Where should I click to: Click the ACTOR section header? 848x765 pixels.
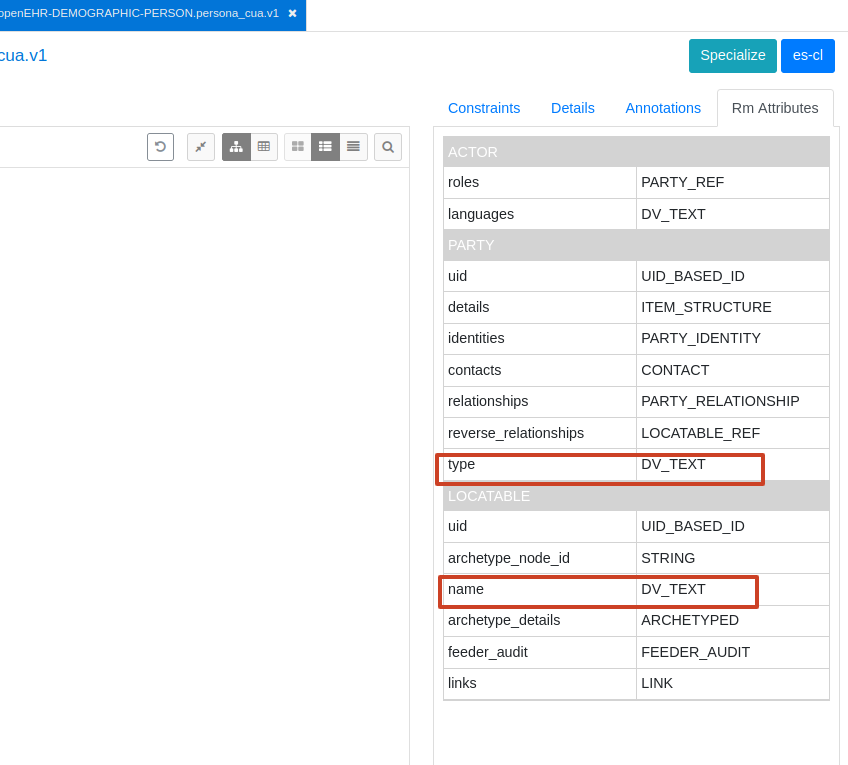636,152
